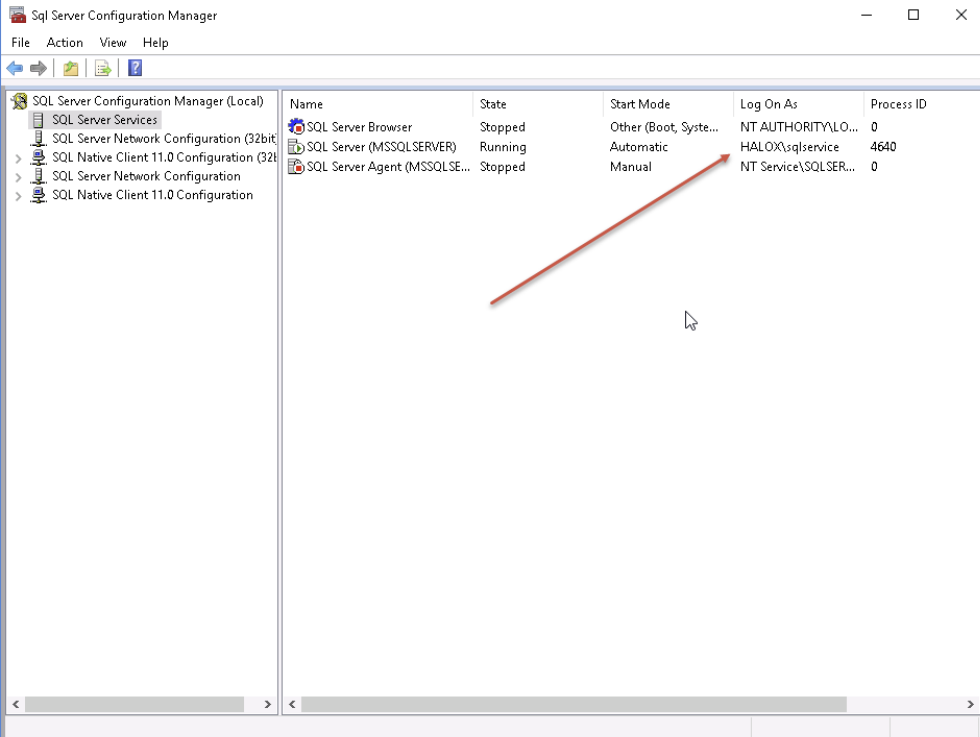Screen dimensions: 980x737
Task: Click the tree pane scroll right arrow
Action: tap(268, 704)
